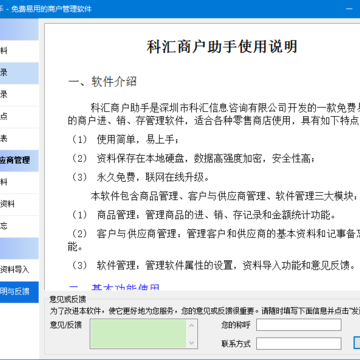The width and height of the screenshot is (360, 360).
Task: Click the line 软件管理：管理软件属性的设置
Action: 213,266
